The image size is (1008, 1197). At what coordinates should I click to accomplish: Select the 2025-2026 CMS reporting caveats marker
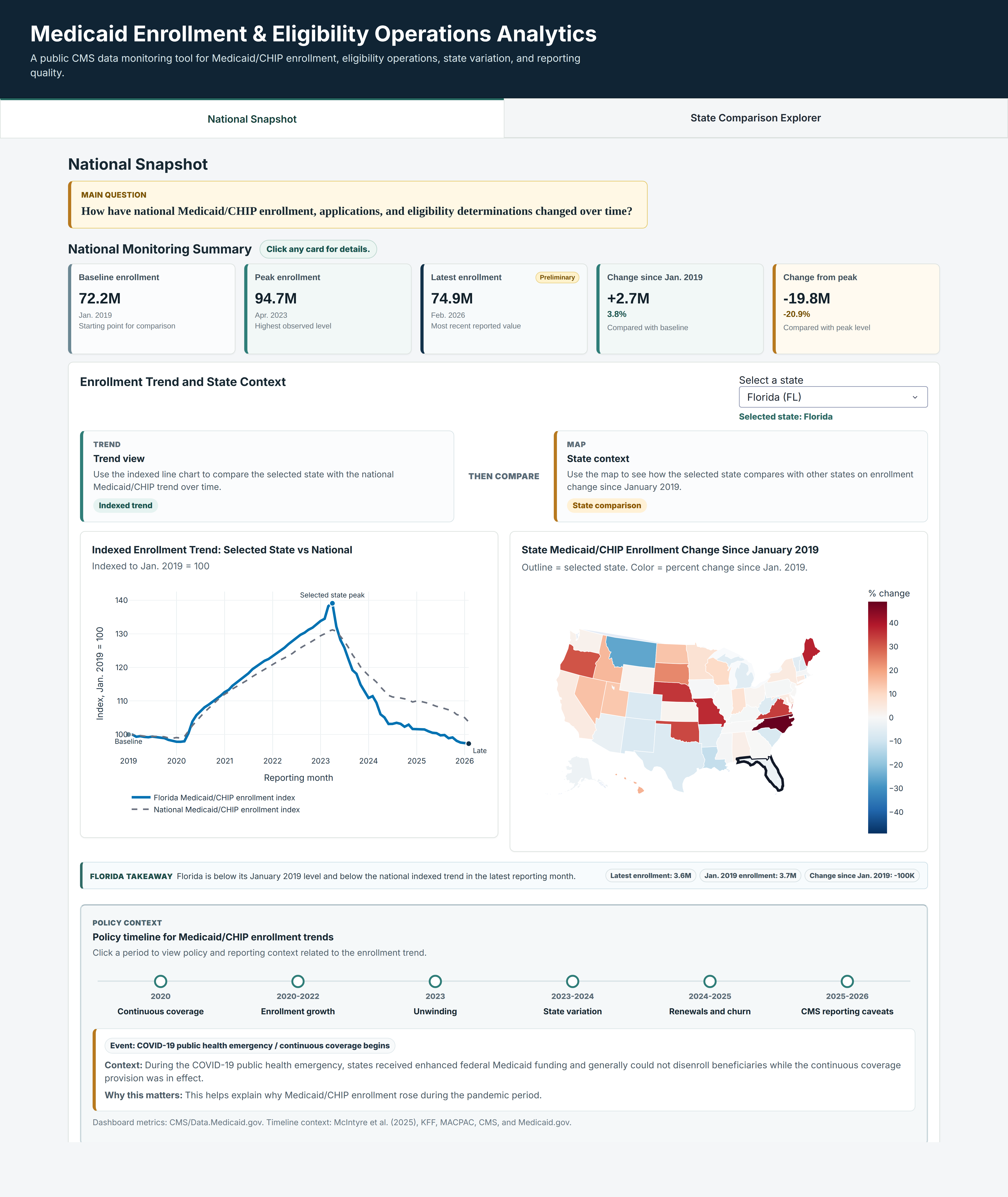click(x=847, y=981)
